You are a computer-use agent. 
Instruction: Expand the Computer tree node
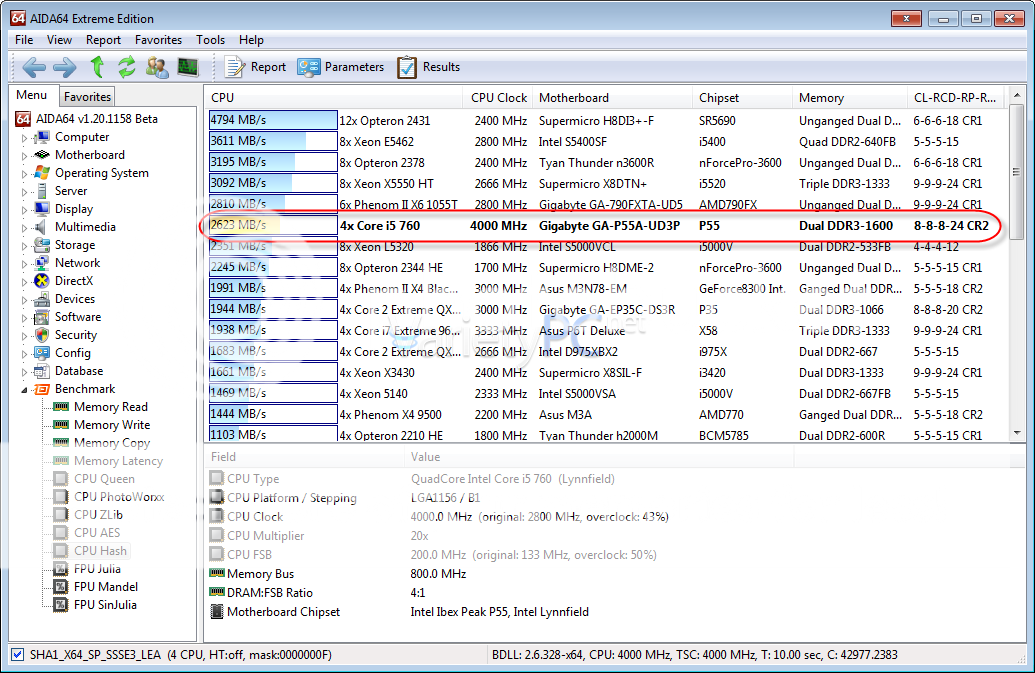[24, 138]
